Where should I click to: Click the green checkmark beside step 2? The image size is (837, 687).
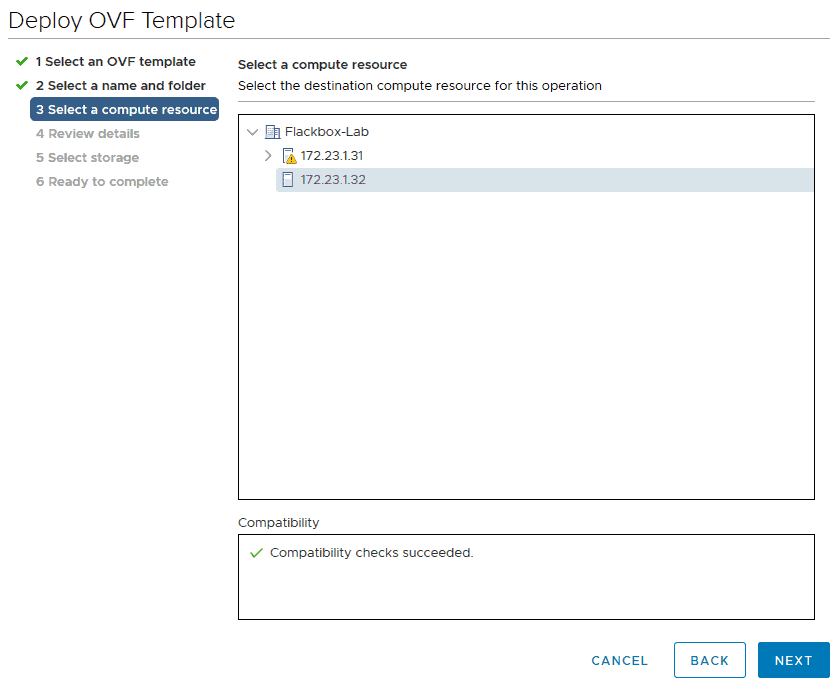[22, 85]
